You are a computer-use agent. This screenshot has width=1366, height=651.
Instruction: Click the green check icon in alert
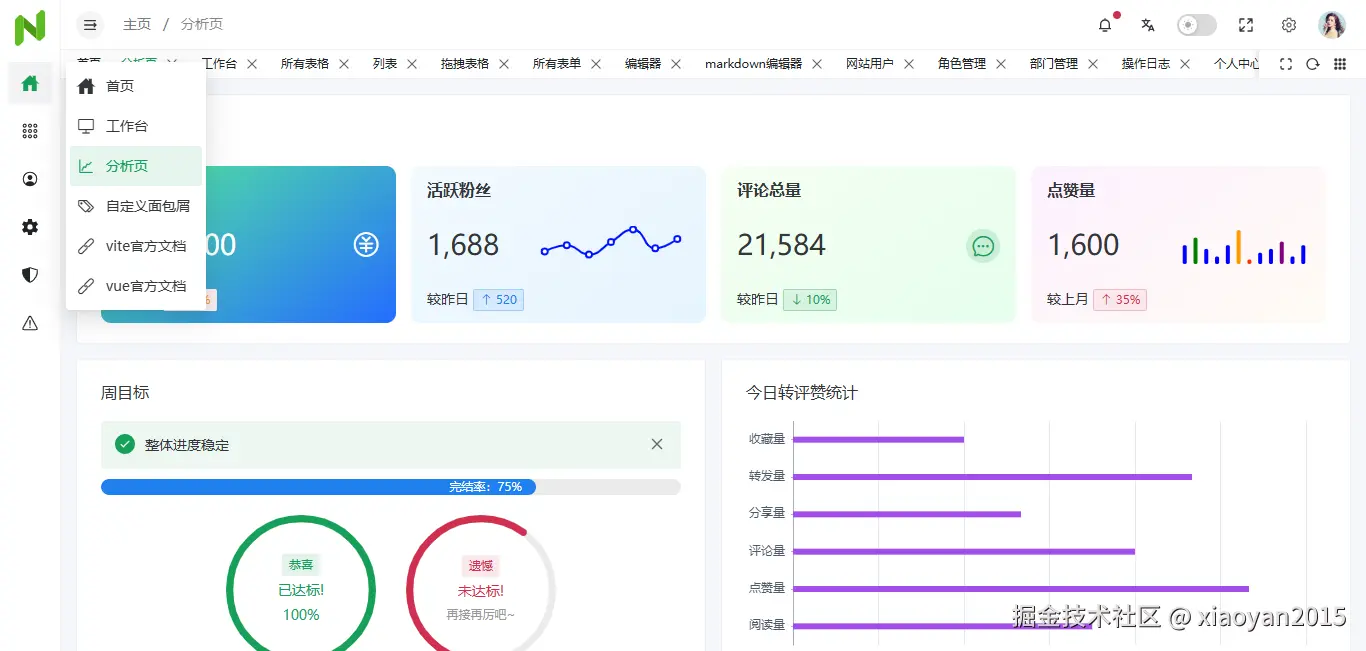pyautogui.click(x=125, y=444)
